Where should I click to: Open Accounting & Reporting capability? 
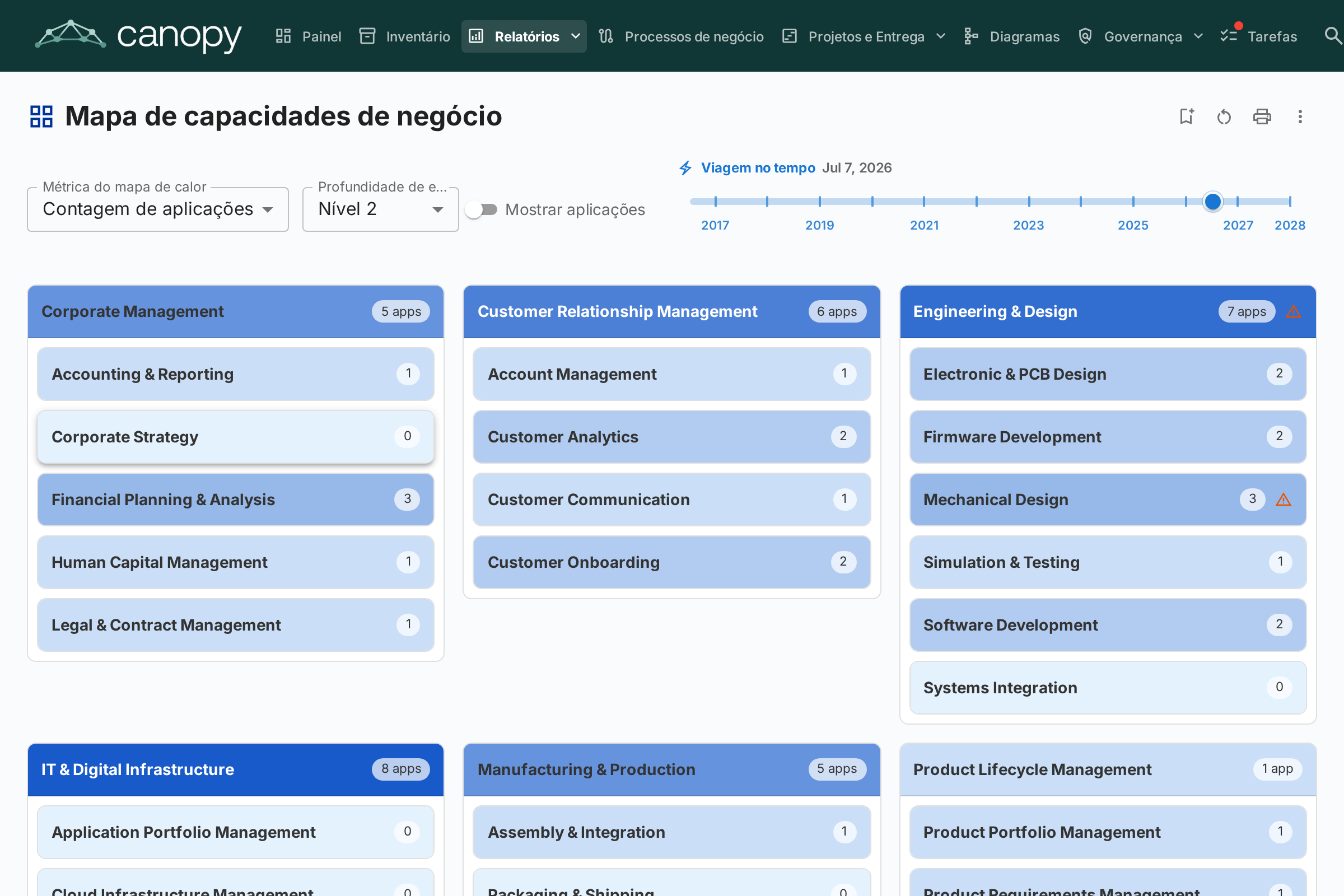tap(235, 374)
